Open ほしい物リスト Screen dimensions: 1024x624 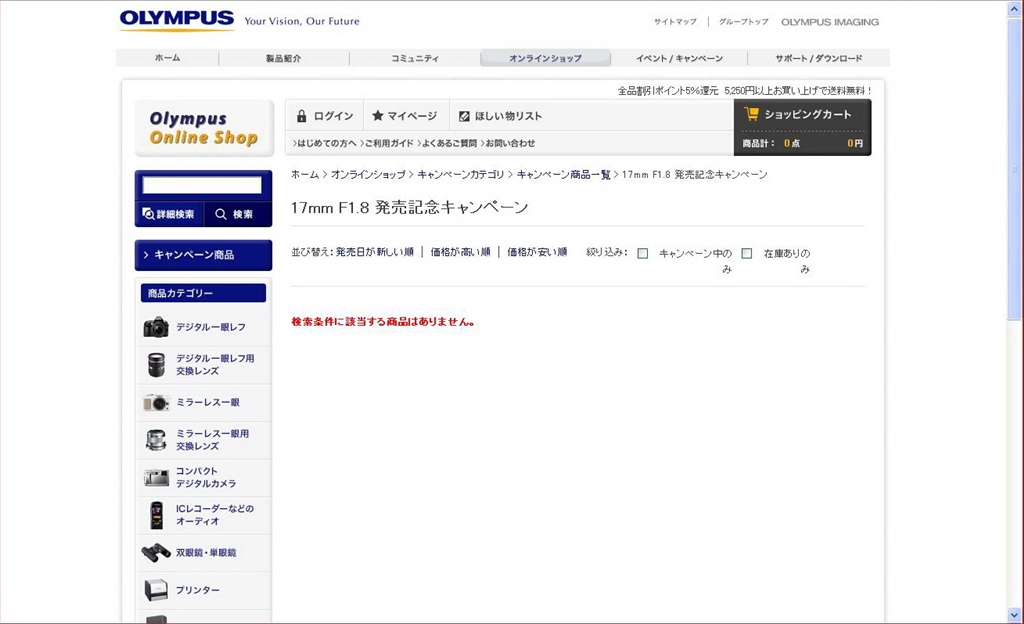click(508, 116)
